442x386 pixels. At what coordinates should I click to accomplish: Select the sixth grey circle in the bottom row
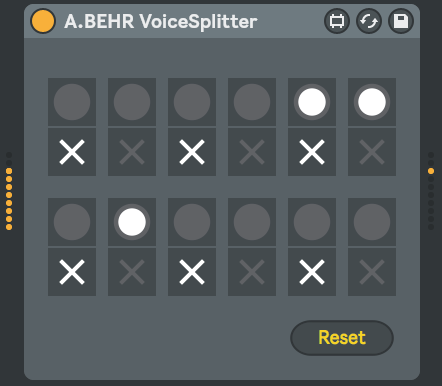(372, 222)
